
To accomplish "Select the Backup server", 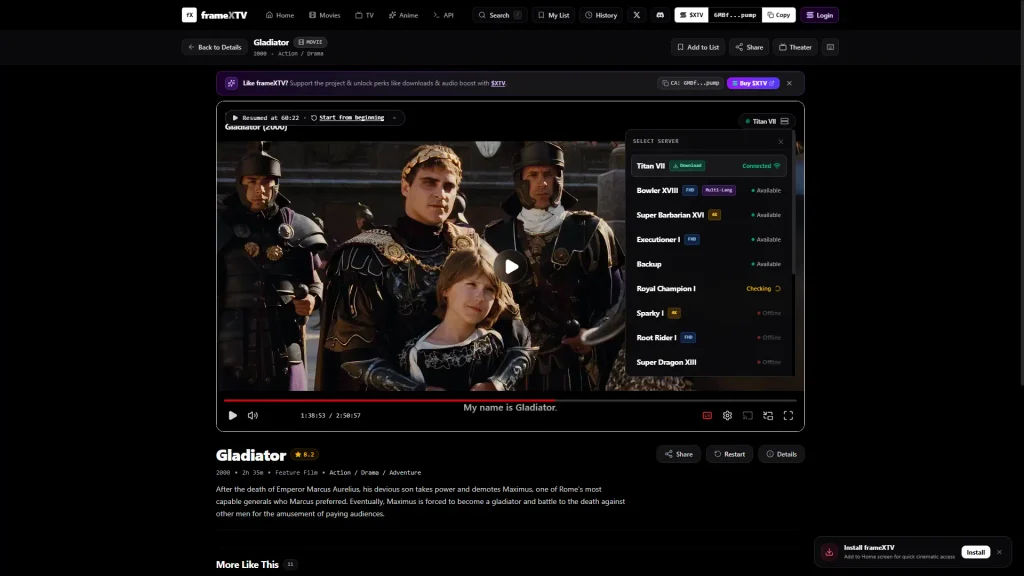I will (x=709, y=264).
